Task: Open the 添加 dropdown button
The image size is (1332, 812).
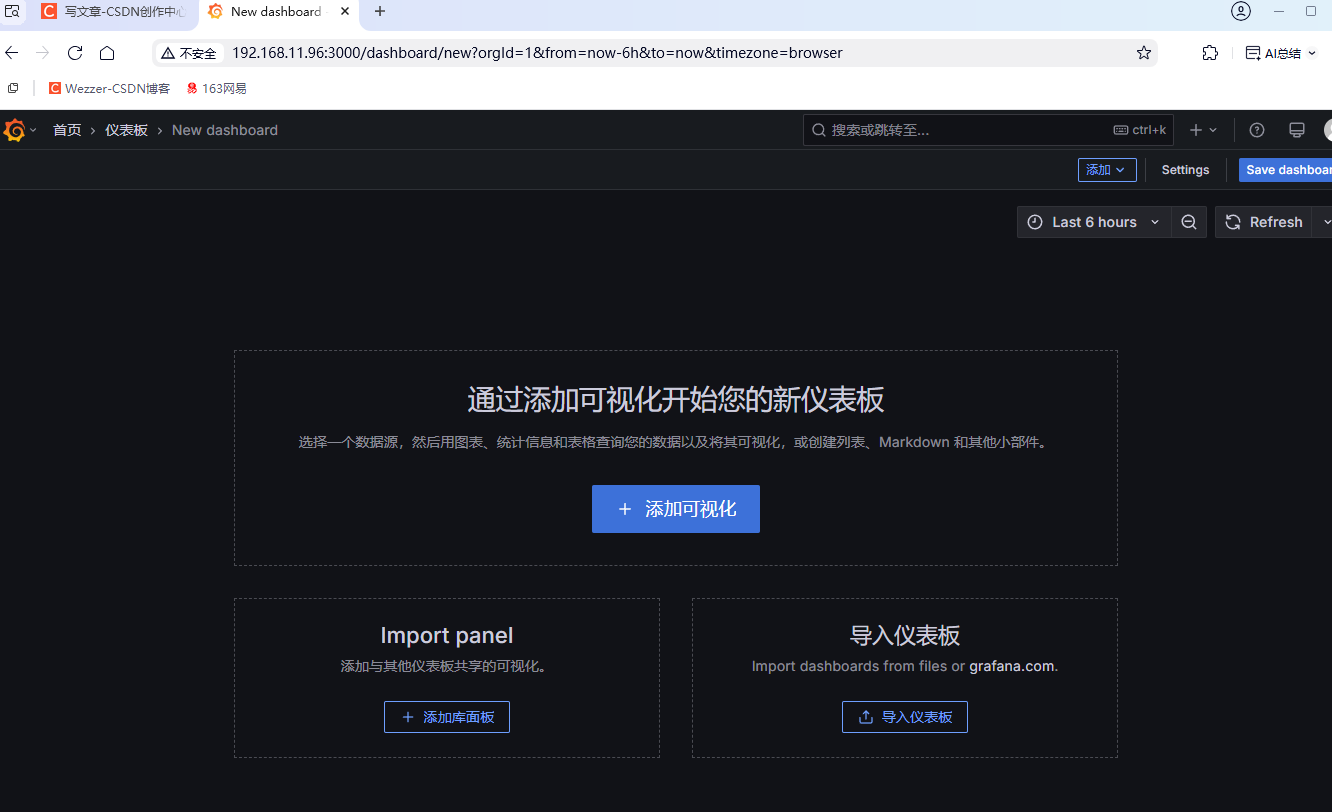Action: click(1107, 170)
